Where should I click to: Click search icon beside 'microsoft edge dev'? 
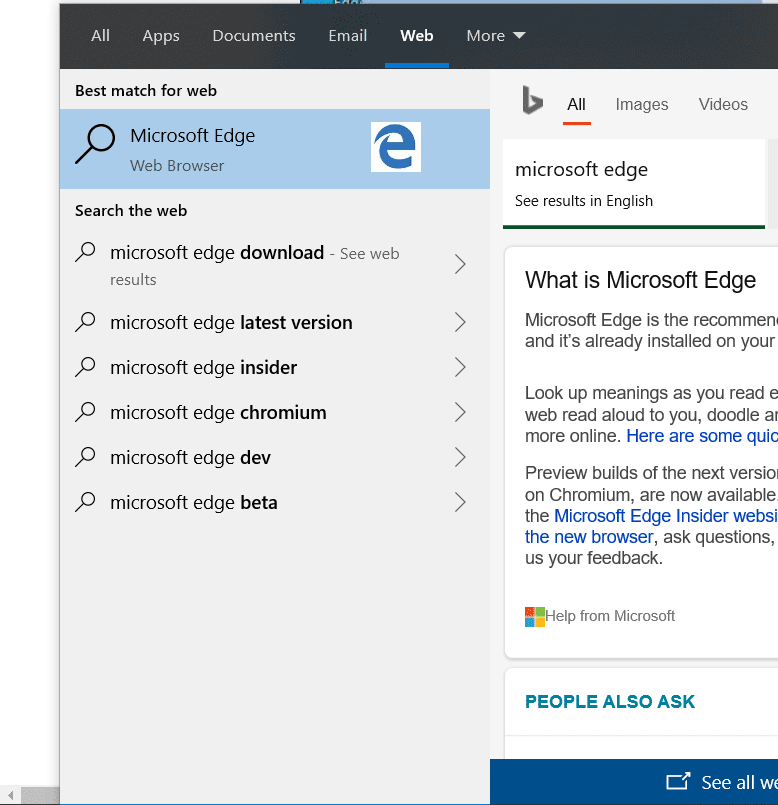[x=85, y=457]
